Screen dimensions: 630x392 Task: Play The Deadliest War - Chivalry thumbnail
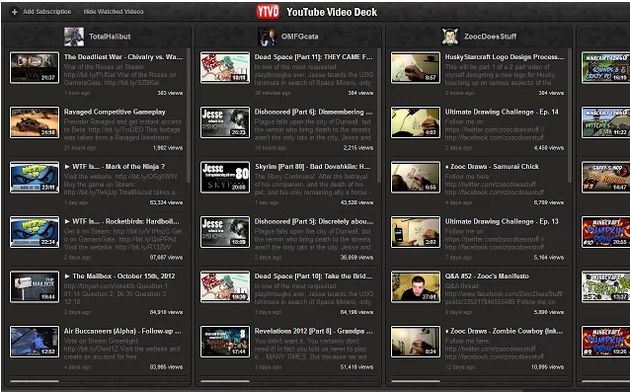35,67
